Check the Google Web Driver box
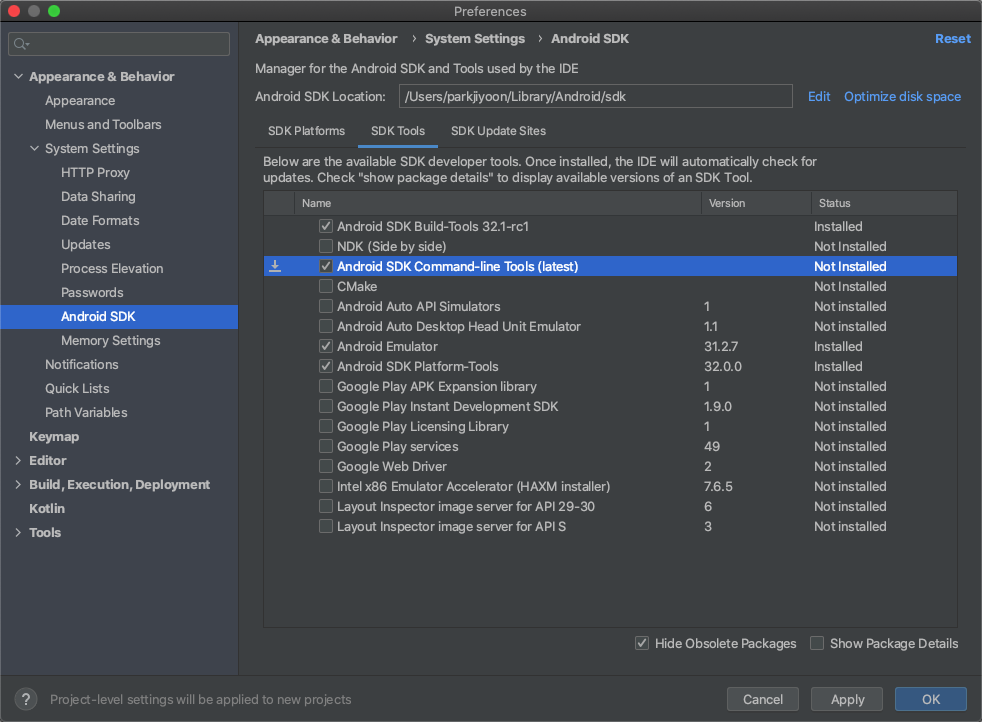 (326, 467)
